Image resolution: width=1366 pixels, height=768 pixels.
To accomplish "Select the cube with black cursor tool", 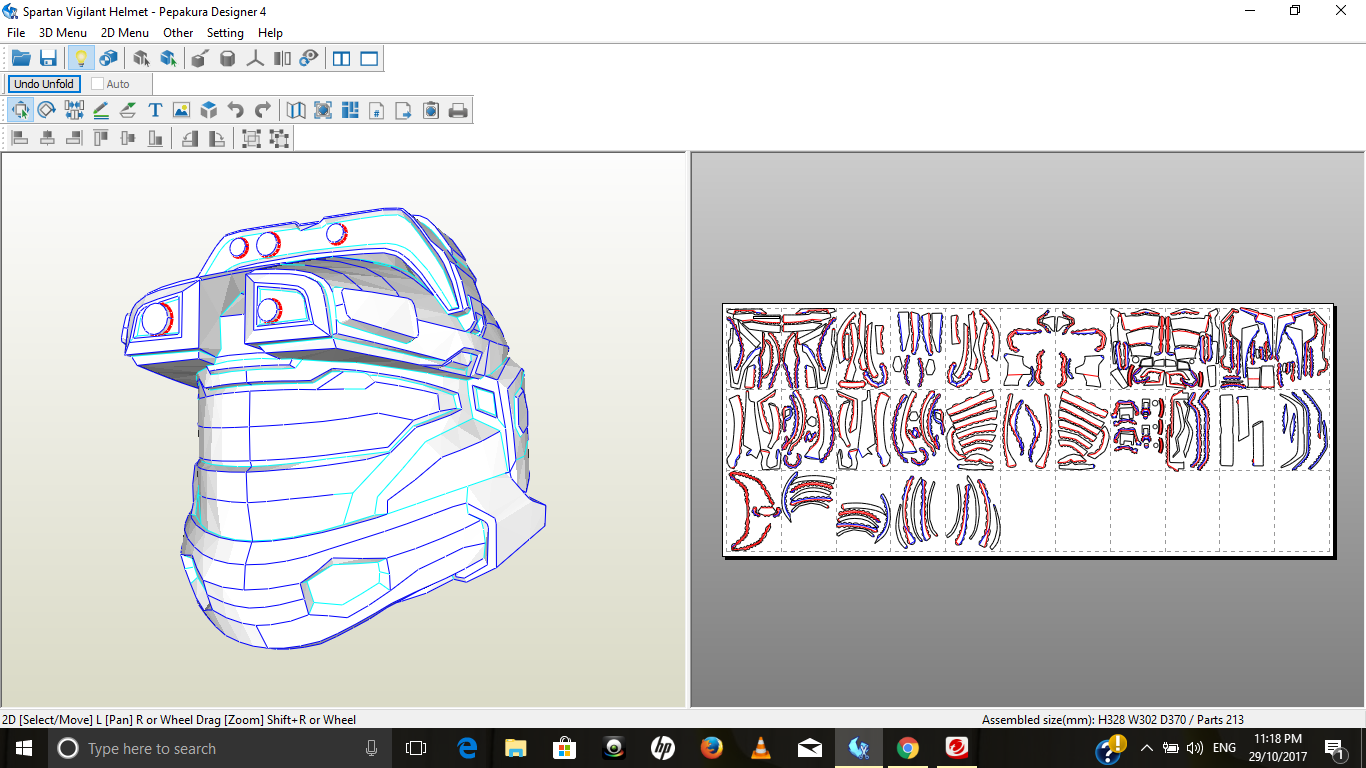I will click(141, 59).
